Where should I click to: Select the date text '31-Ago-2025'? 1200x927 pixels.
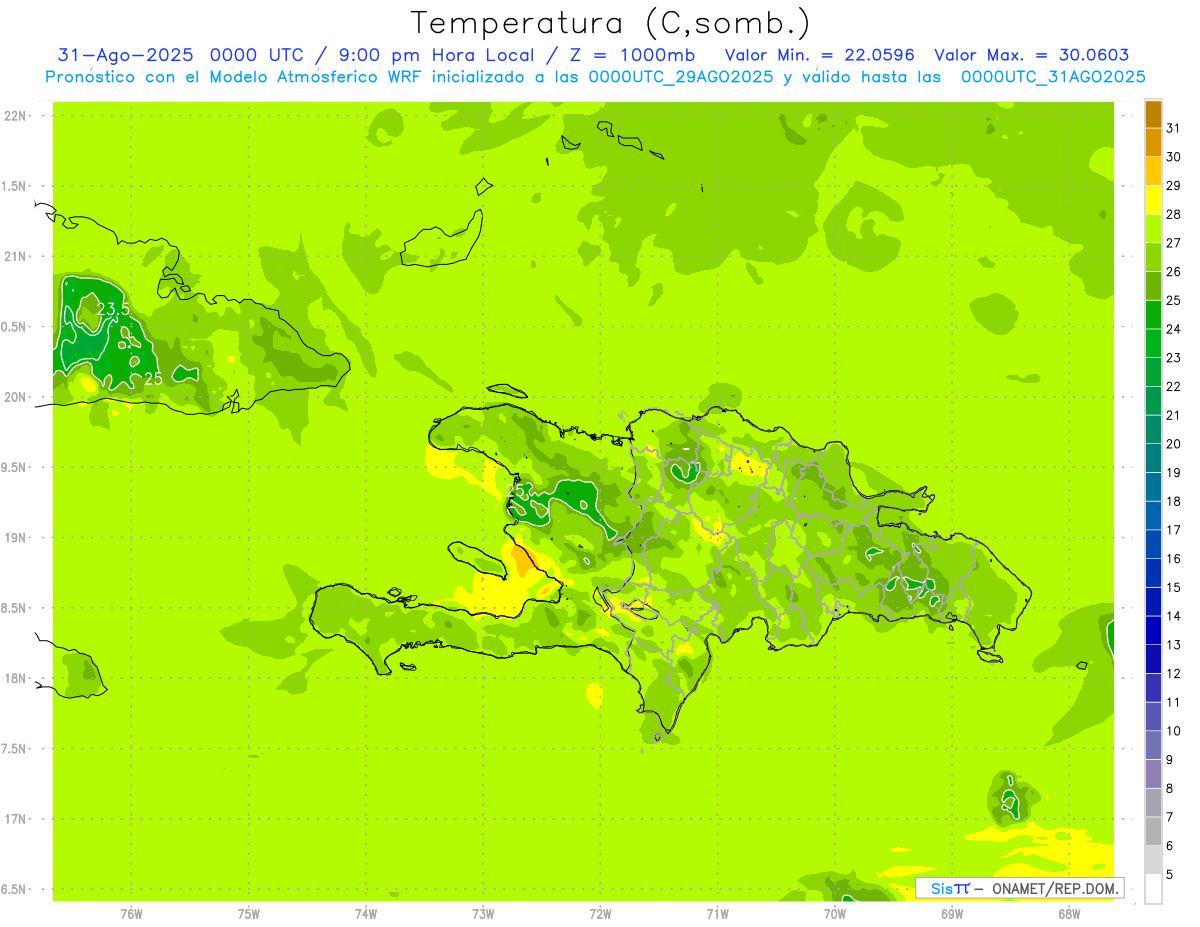(x=125, y=55)
